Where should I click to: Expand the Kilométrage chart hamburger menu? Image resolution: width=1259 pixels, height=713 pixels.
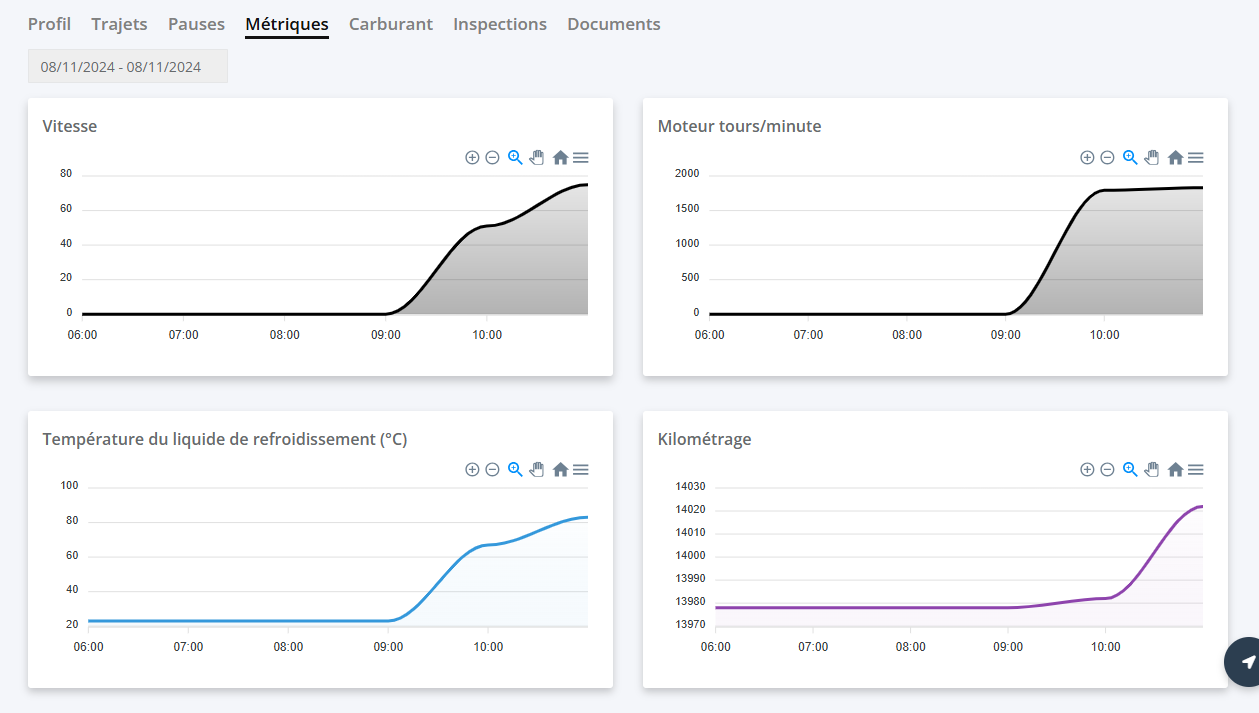1195,469
